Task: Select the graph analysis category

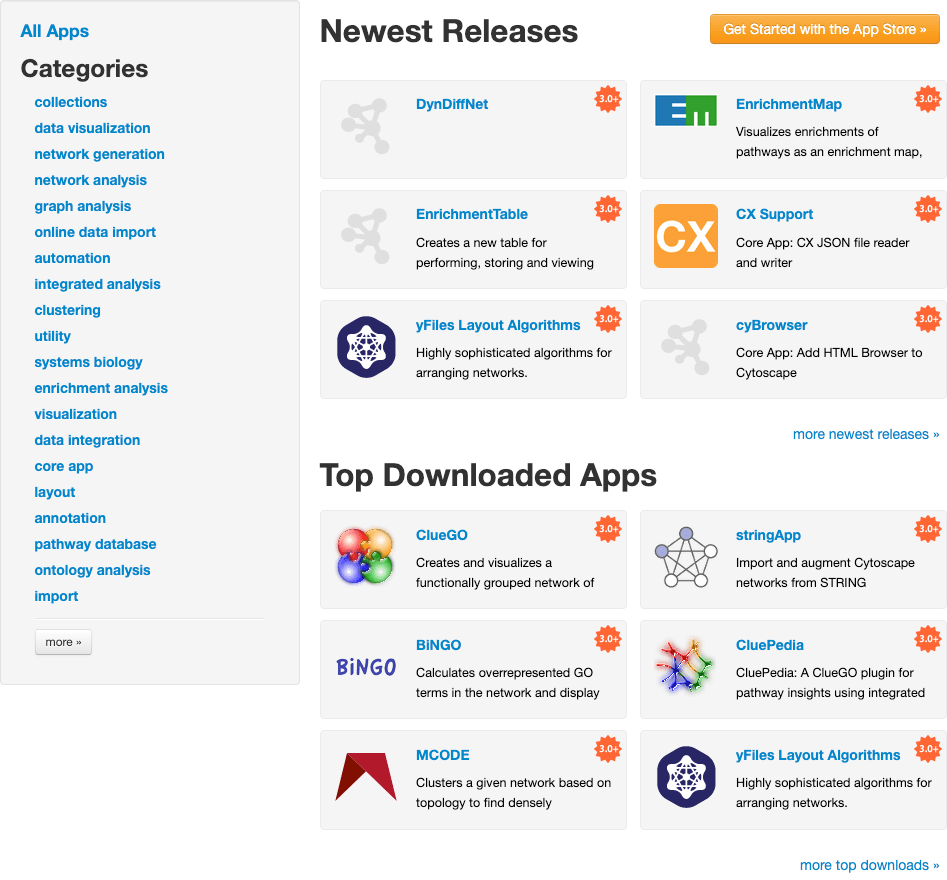Action: pos(83,206)
